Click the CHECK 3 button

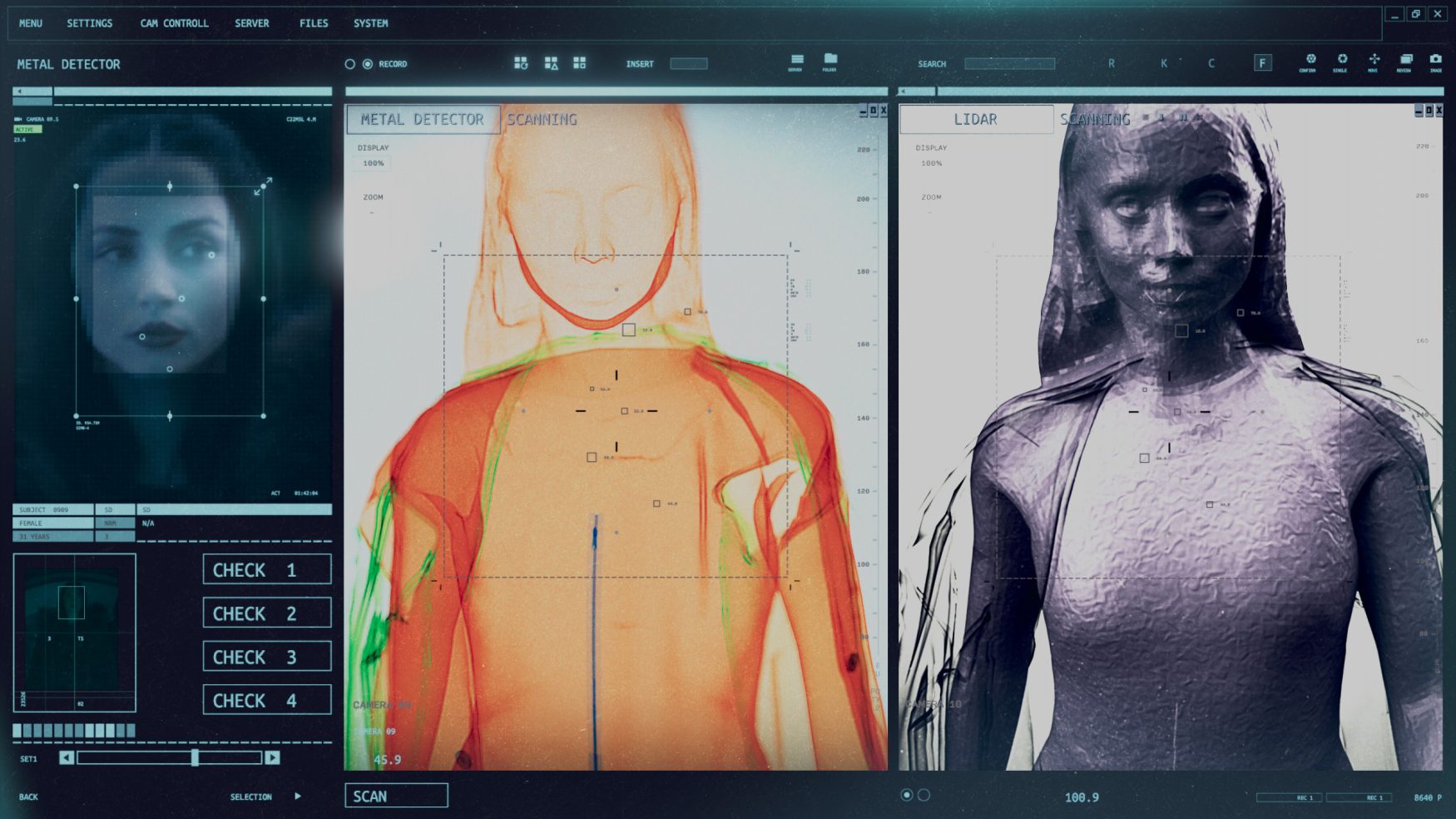tap(266, 657)
